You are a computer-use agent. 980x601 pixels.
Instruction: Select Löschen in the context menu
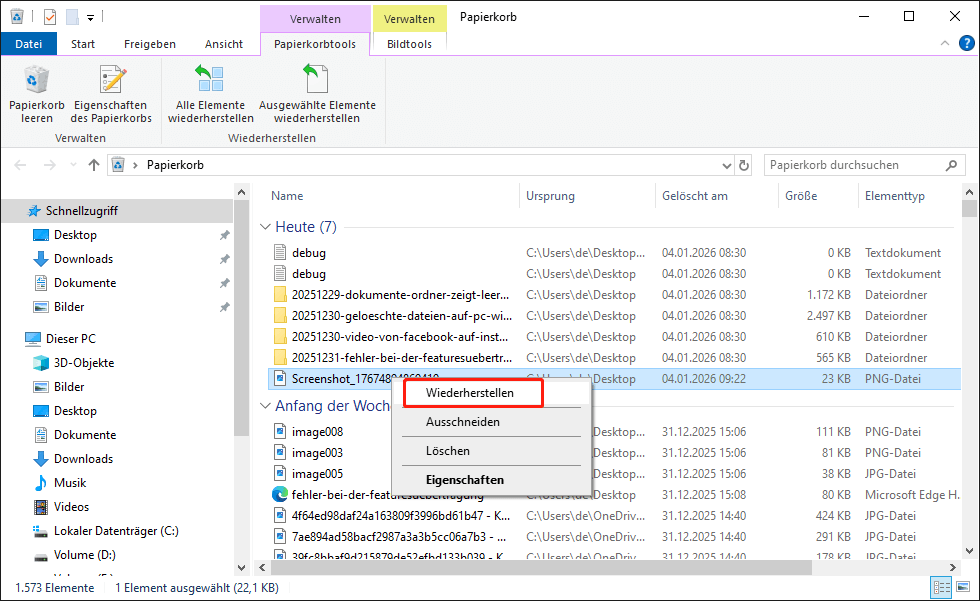(x=447, y=451)
